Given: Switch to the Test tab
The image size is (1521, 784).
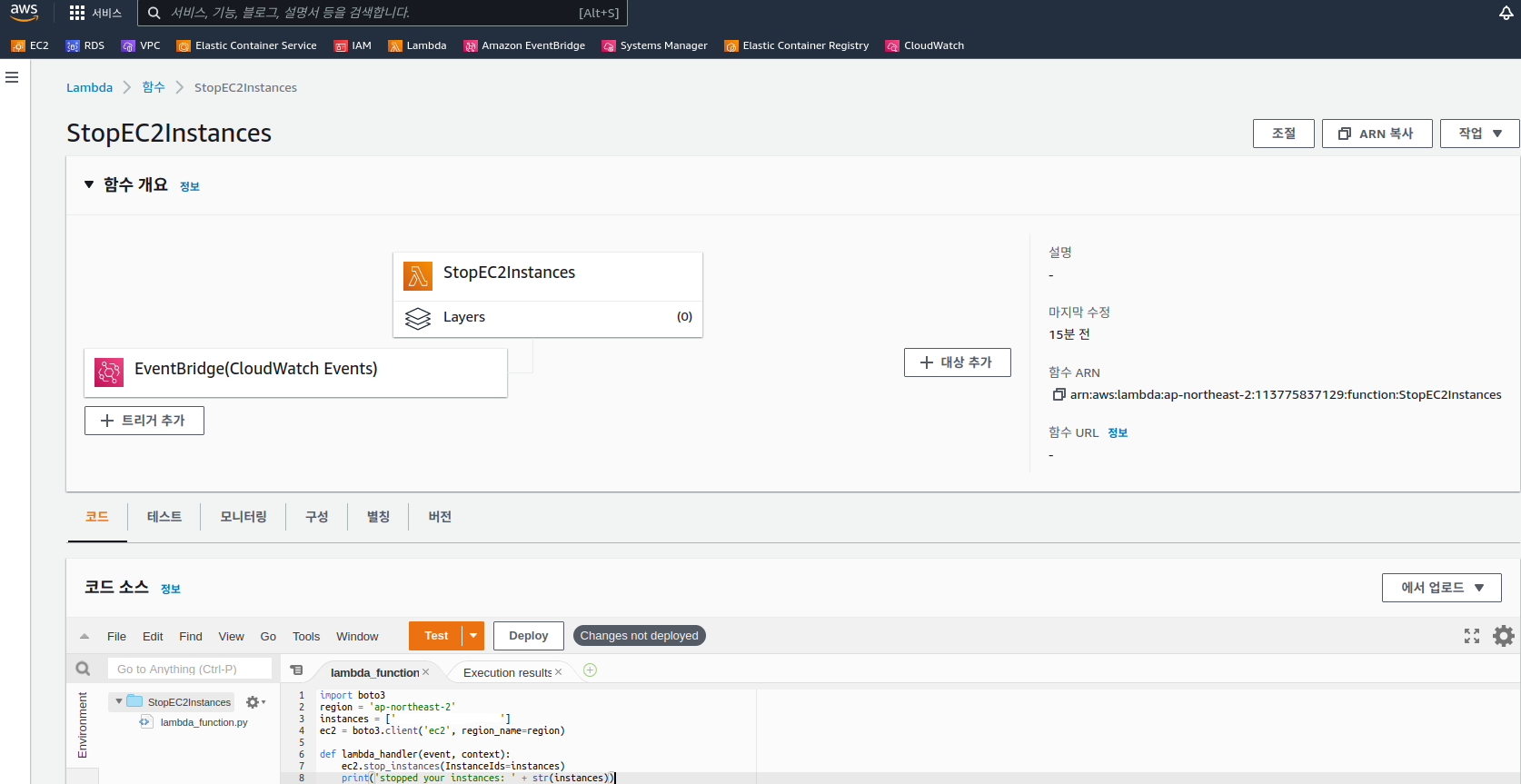Looking at the screenshot, I should pos(164,517).
